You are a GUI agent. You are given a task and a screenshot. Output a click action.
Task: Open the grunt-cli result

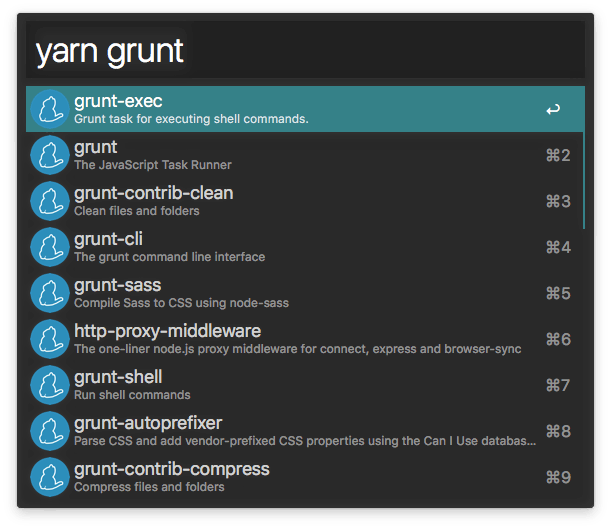305,247
